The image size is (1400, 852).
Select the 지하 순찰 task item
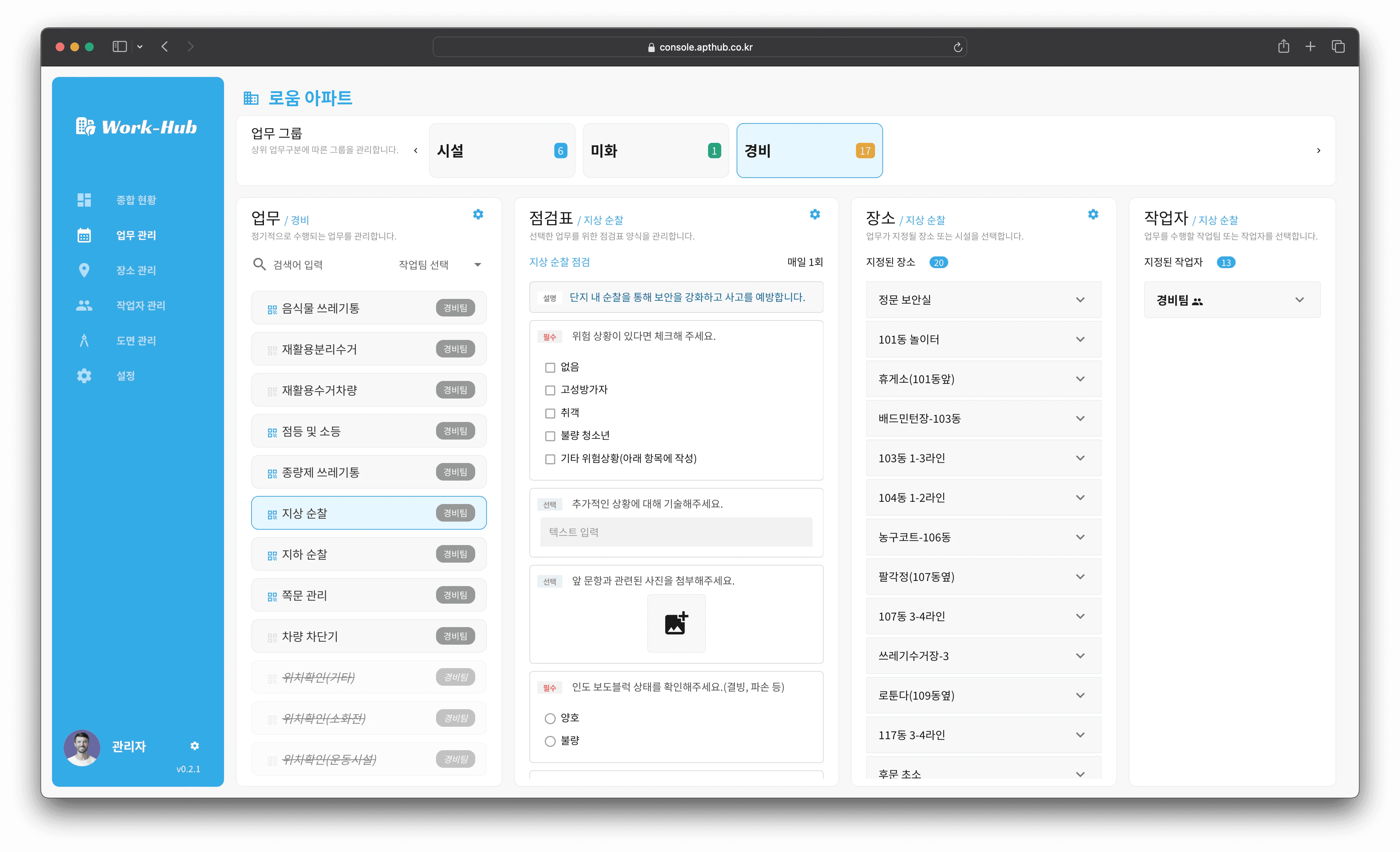pos(368,554)
